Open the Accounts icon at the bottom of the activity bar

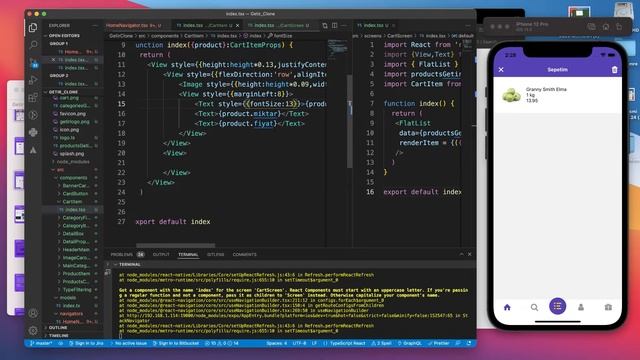[x=33, y=313]
